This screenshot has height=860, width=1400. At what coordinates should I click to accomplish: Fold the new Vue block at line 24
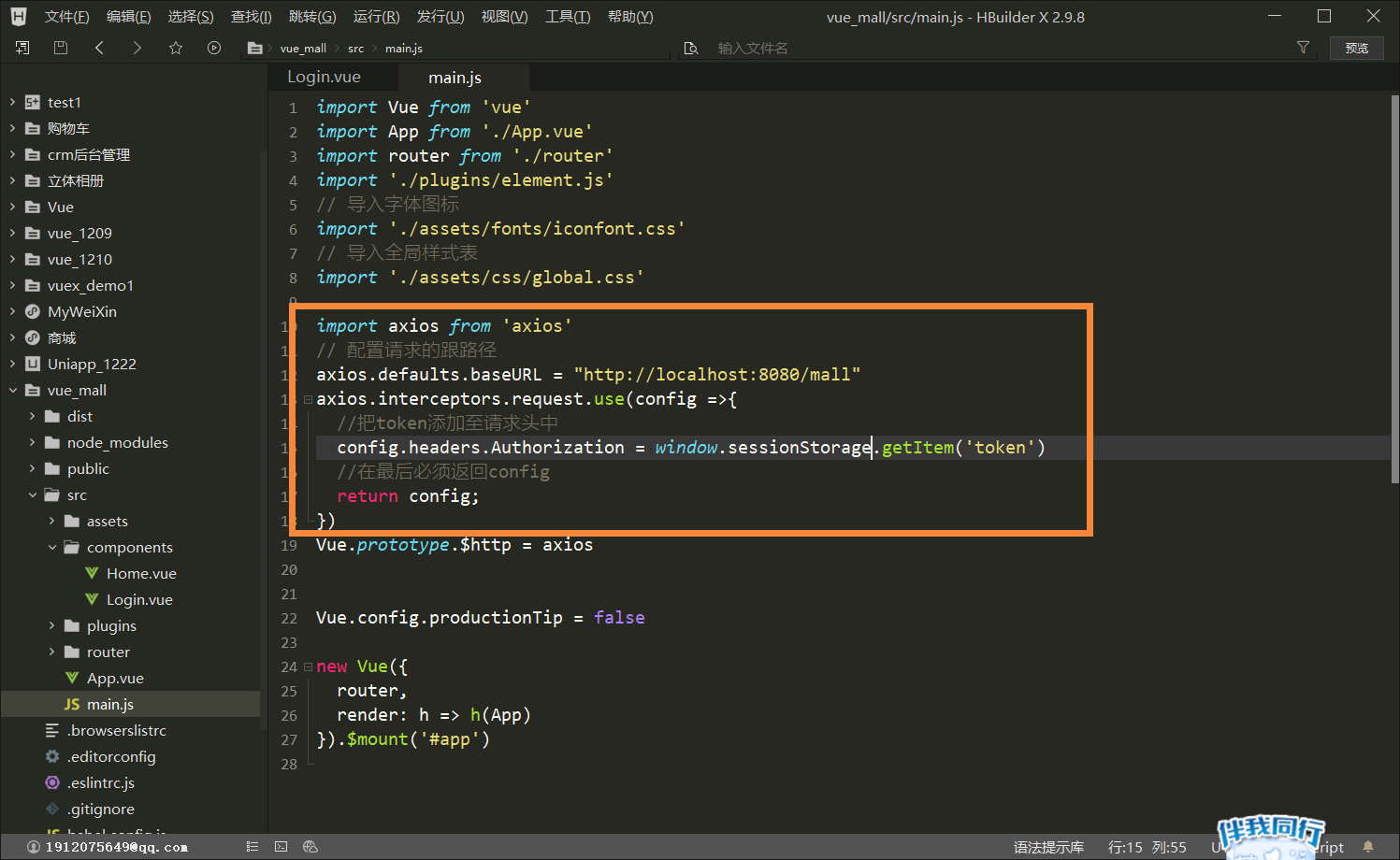308,666
